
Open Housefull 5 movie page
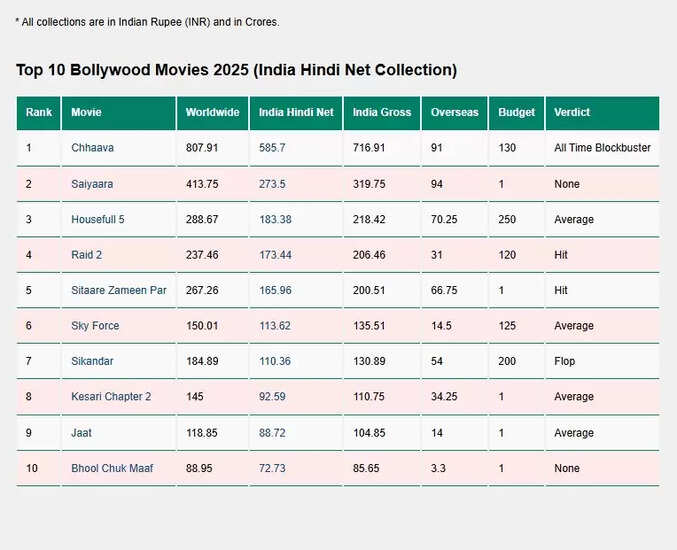(x=100, y=219)
